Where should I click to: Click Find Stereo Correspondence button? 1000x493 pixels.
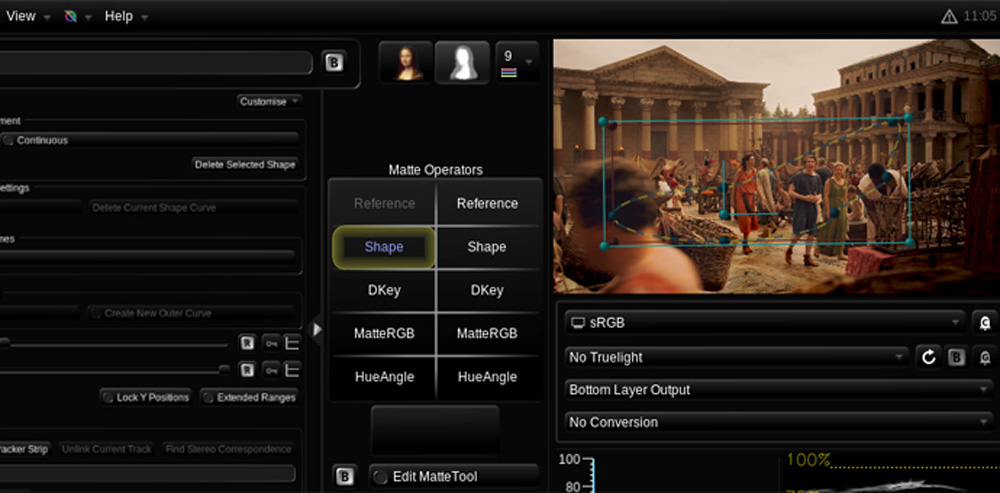pyautogui.click(x=228, y=449)
